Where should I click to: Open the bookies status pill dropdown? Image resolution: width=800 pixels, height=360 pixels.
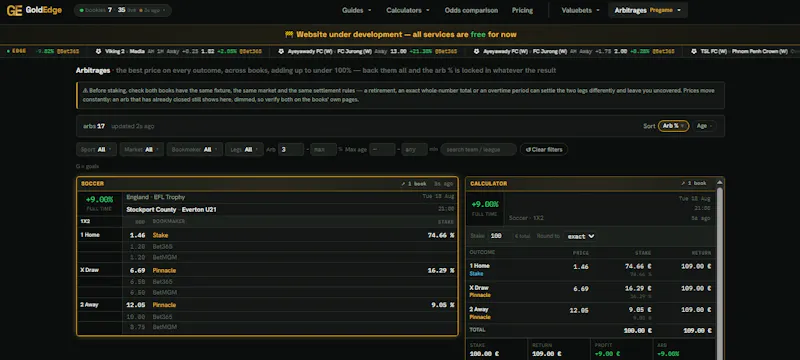[123, 10]
